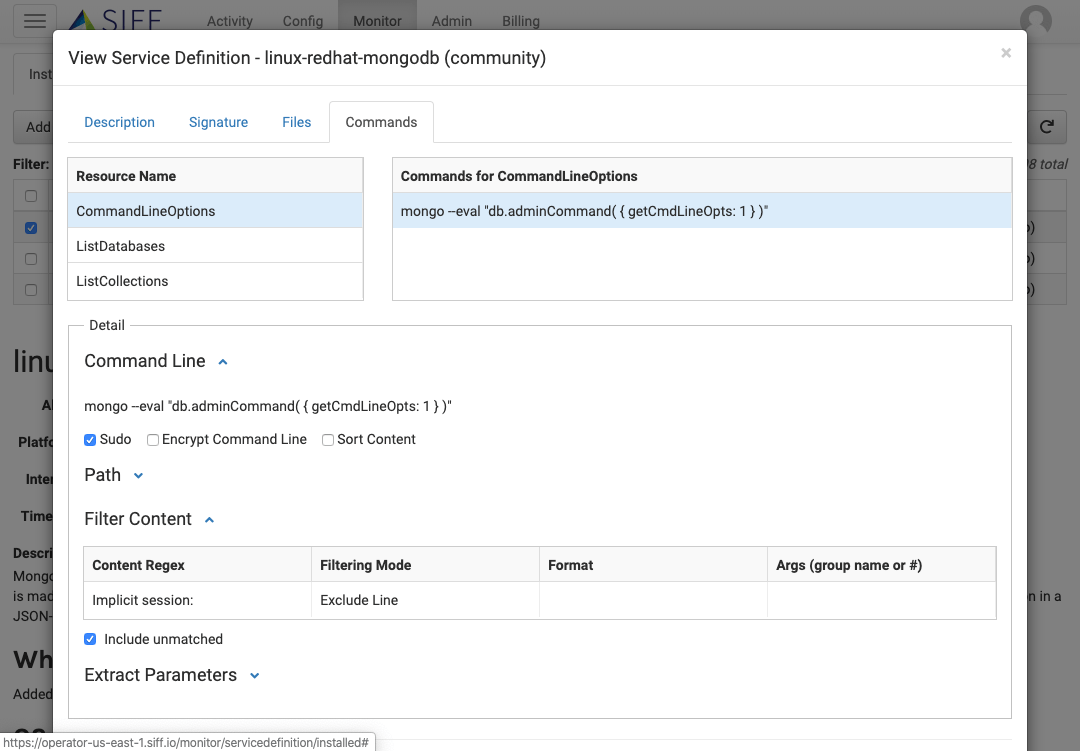
Task: Toggle the header checkbox in background table
Action: pyautogui.click(x=31, y=196)
